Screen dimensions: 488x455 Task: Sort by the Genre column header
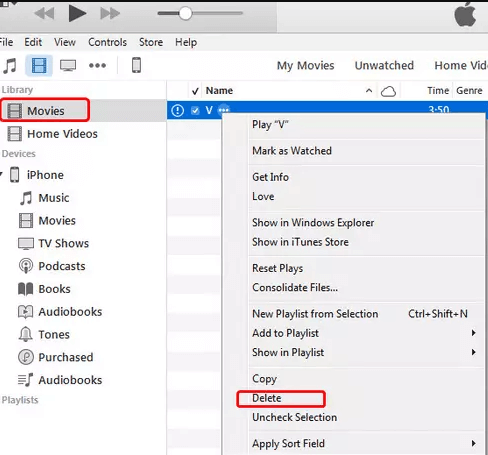[x=469, y=90]
